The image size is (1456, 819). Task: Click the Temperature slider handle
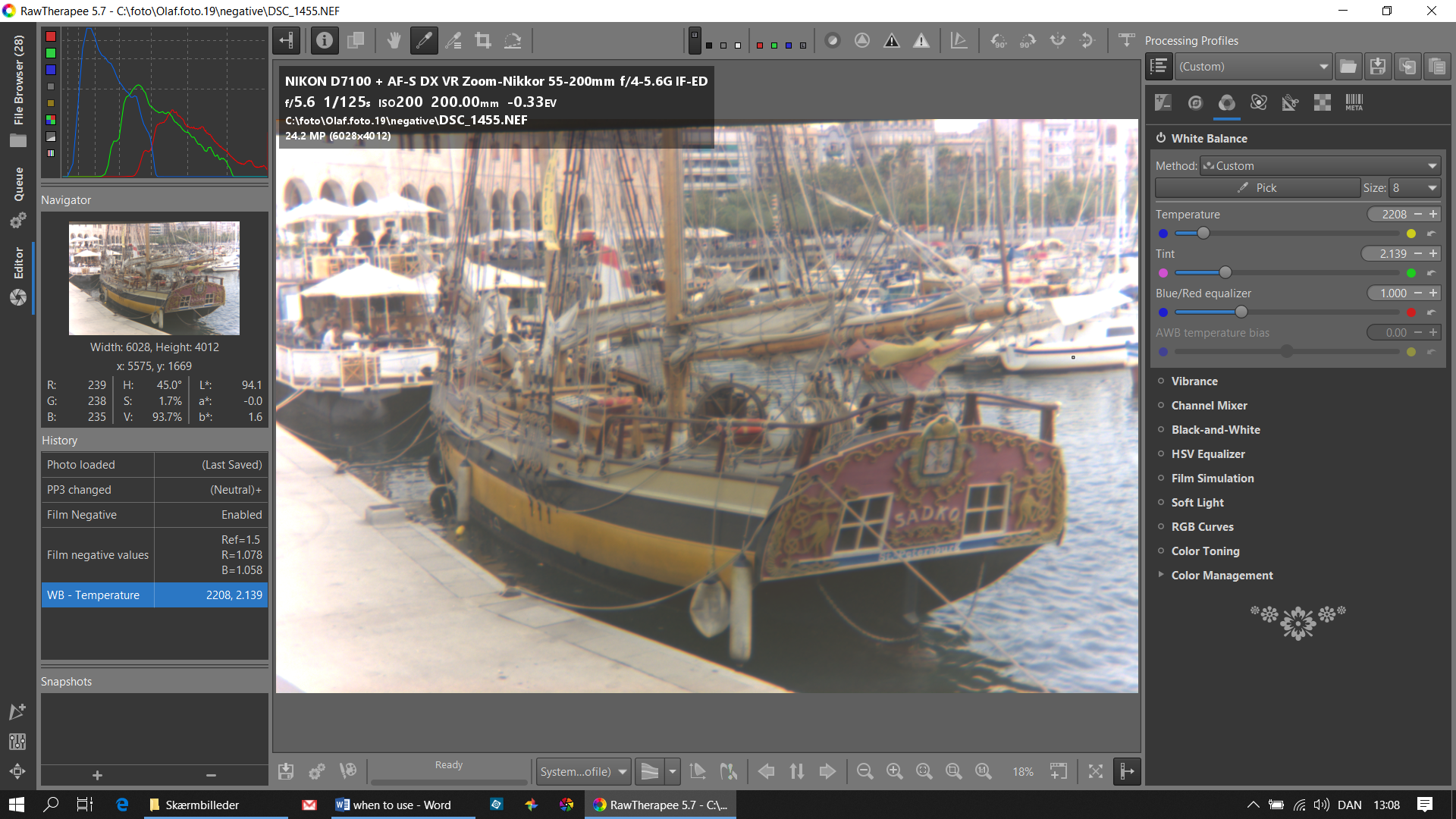click(1203, 234)
